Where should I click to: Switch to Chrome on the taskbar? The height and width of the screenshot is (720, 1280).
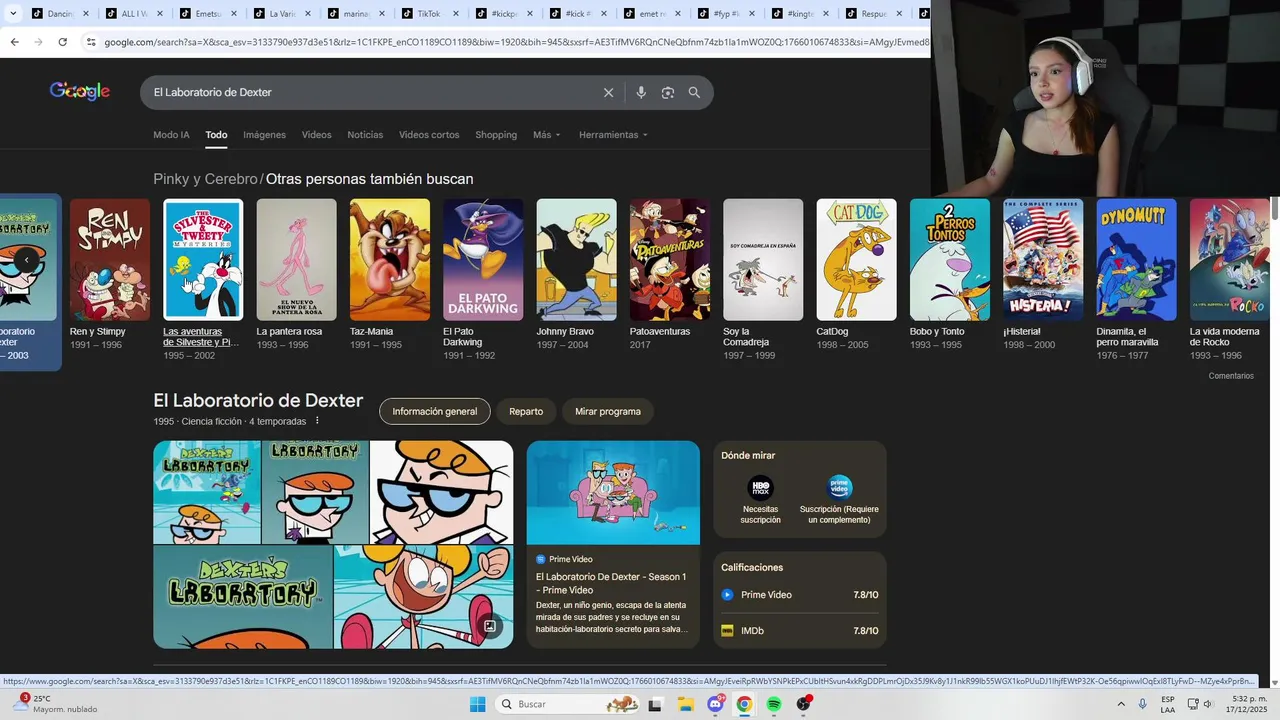click(x=744, y=704)
